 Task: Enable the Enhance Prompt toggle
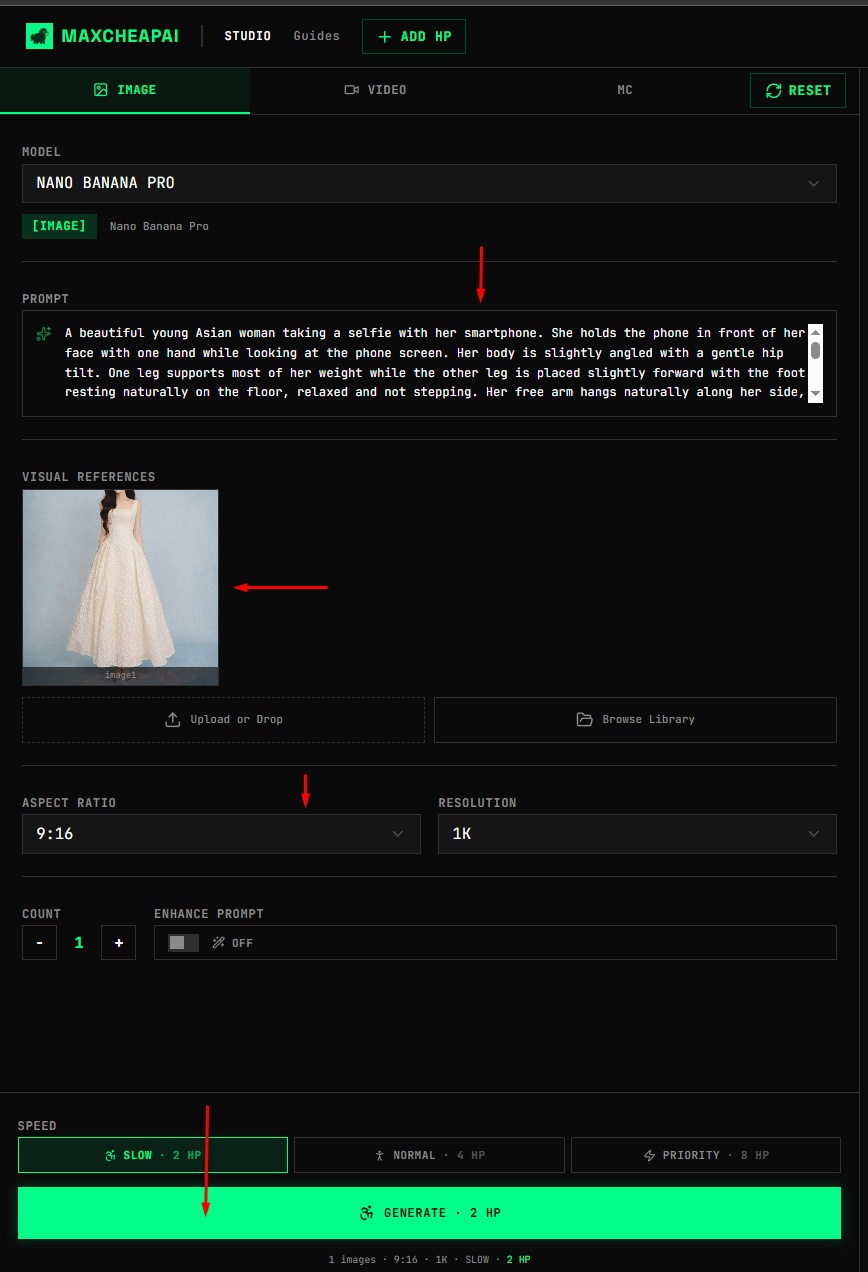pos(183,942)
